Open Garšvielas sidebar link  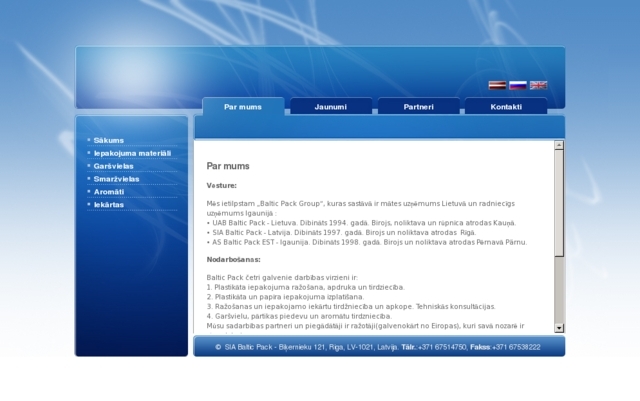pyautogui.click(x=113, y=166)
